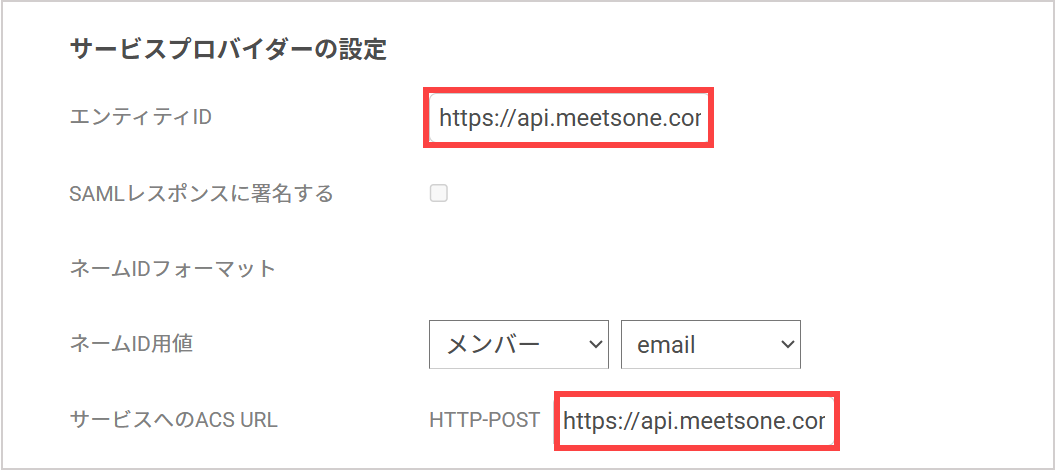Click the empty area right of ネームIDフォーマット
Image resolution: width=1055 pixels, height=470 pixels.
point(606,269)
